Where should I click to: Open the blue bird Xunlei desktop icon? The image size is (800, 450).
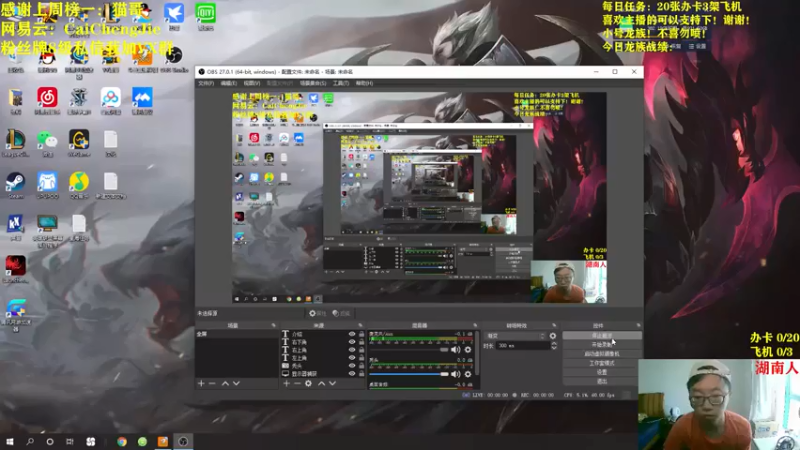coord(174,13)
